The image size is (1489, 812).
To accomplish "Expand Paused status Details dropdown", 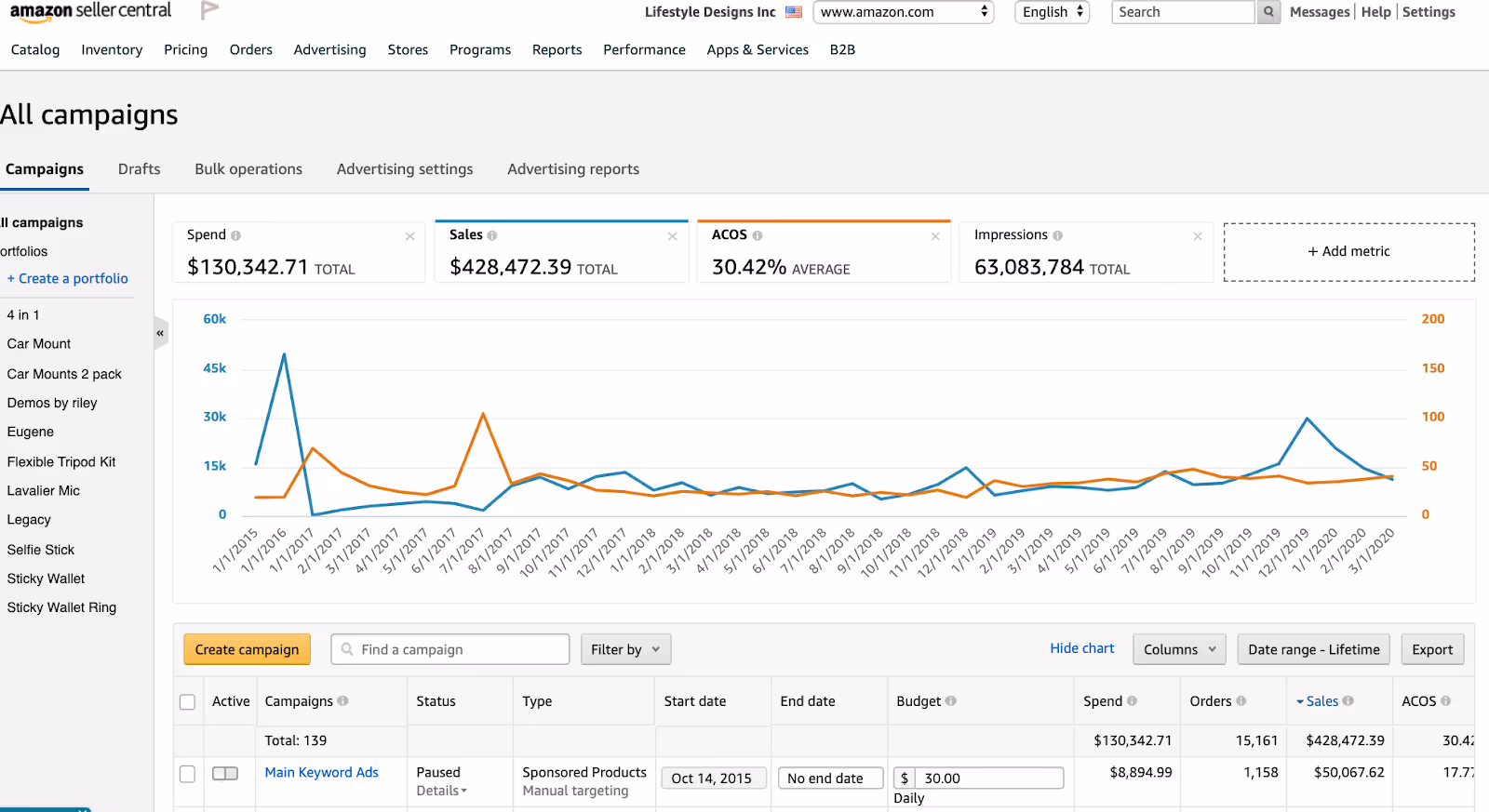I will point(441,791).
